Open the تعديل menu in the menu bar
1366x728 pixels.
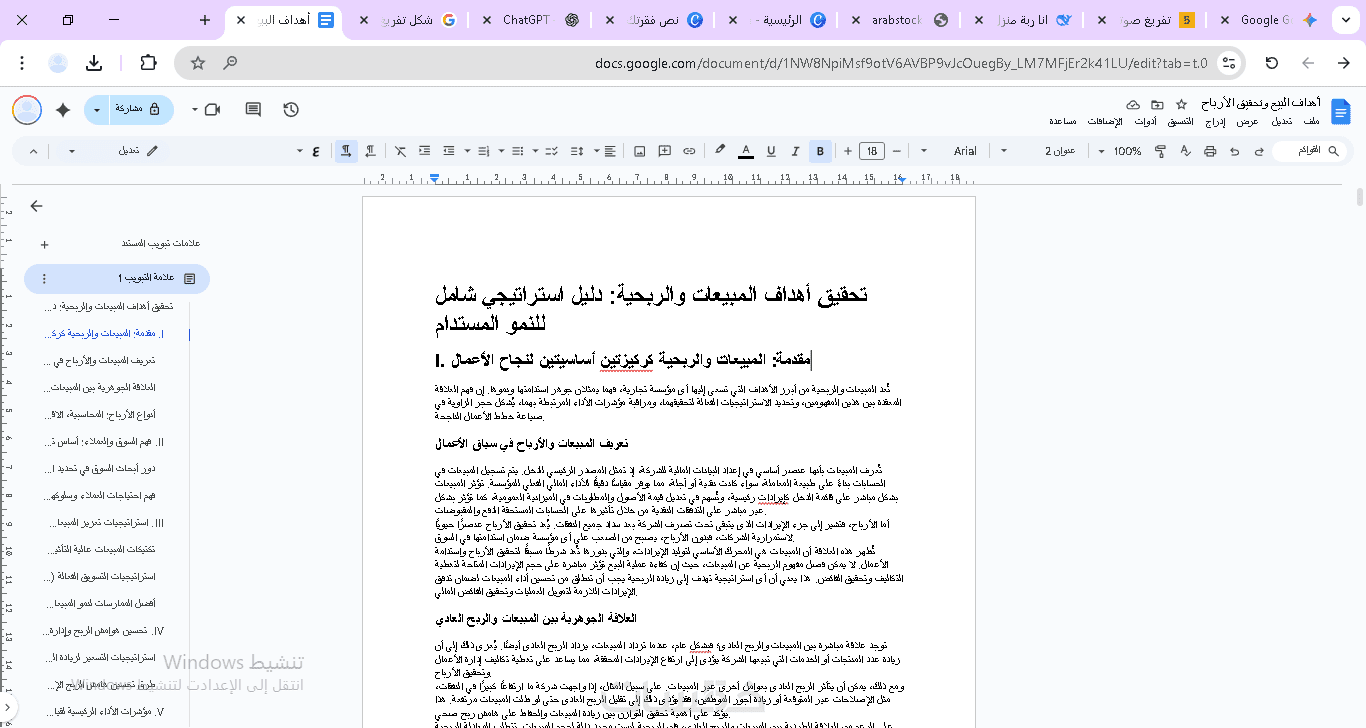point(1280,121)
